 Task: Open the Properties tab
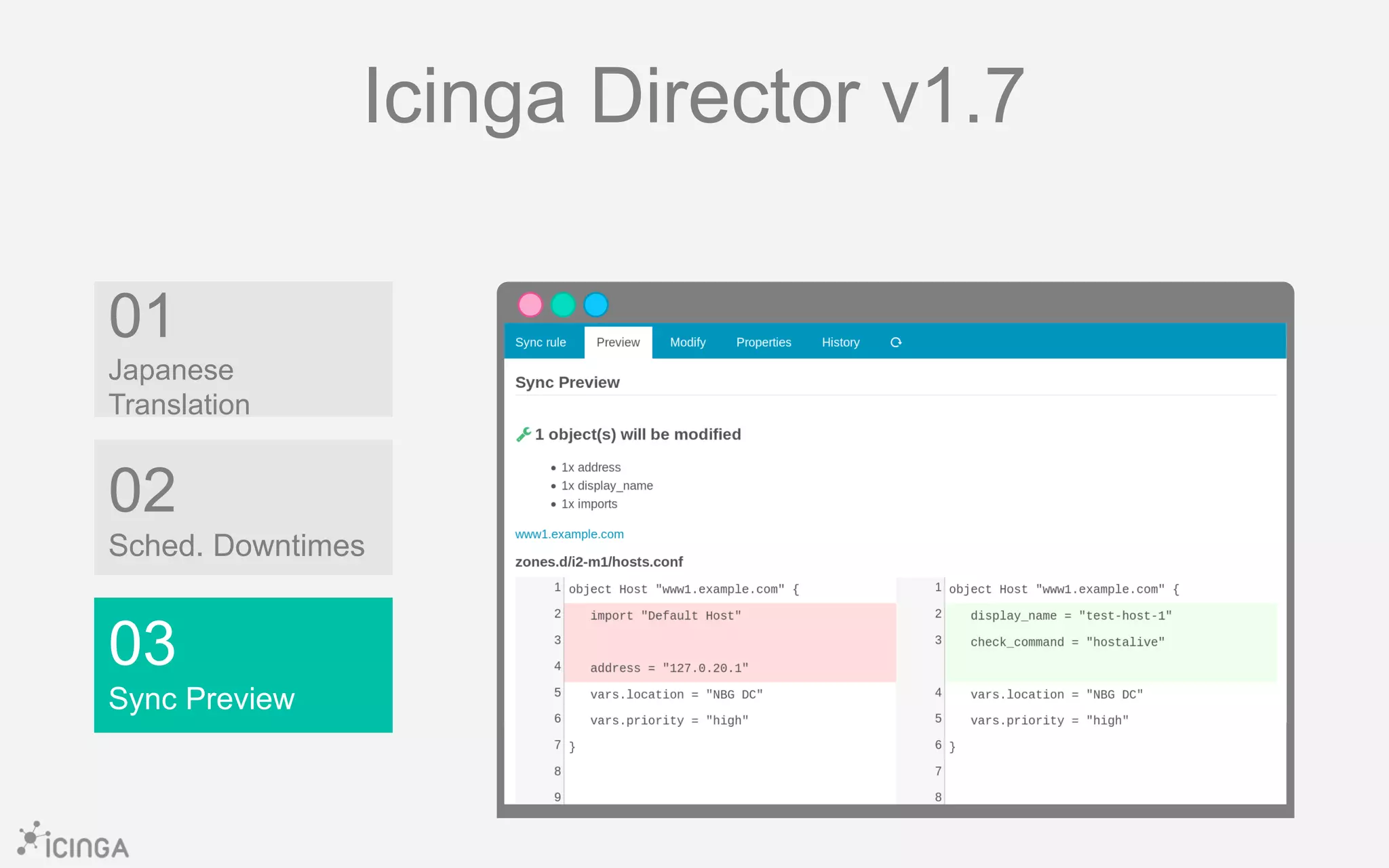click(x=764, y=342)
